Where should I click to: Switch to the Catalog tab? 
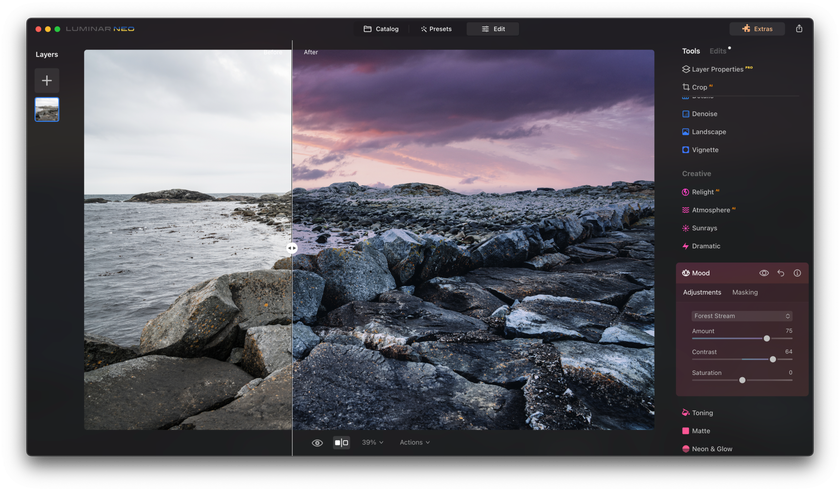[381, 29]
